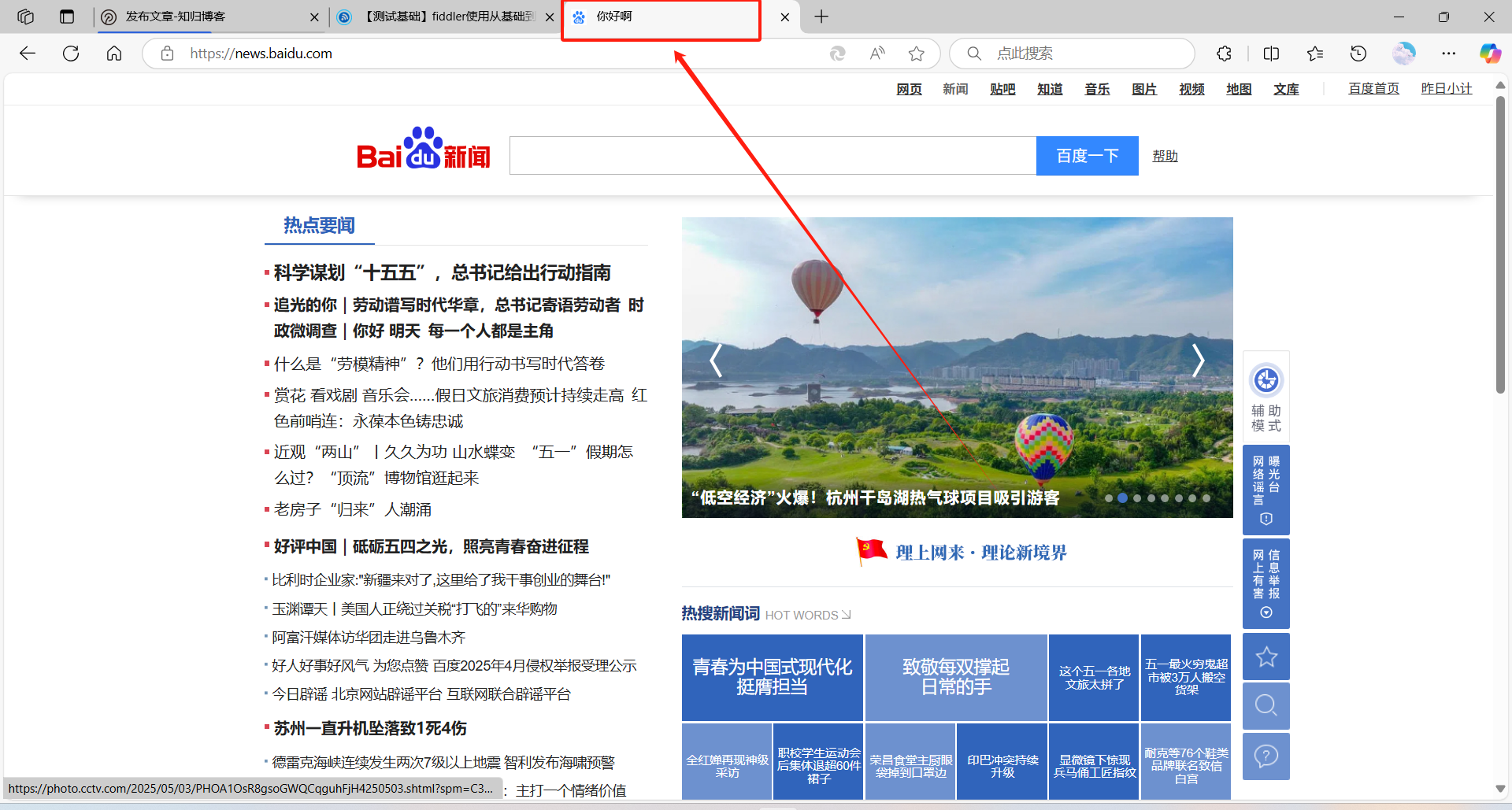1512x810 pixels.
Task: Open the question mark help side button
Action: [x=1266, y=756]
